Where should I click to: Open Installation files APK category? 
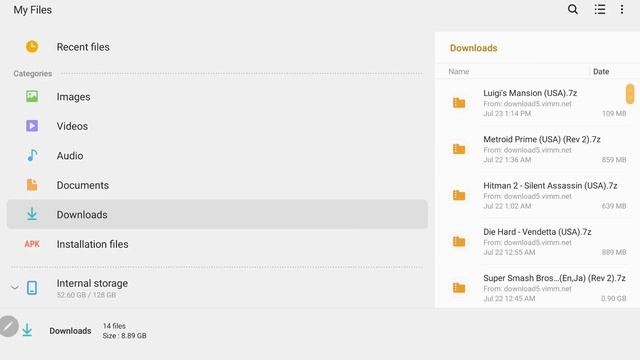pyautogui.click(x=217, y=244)
